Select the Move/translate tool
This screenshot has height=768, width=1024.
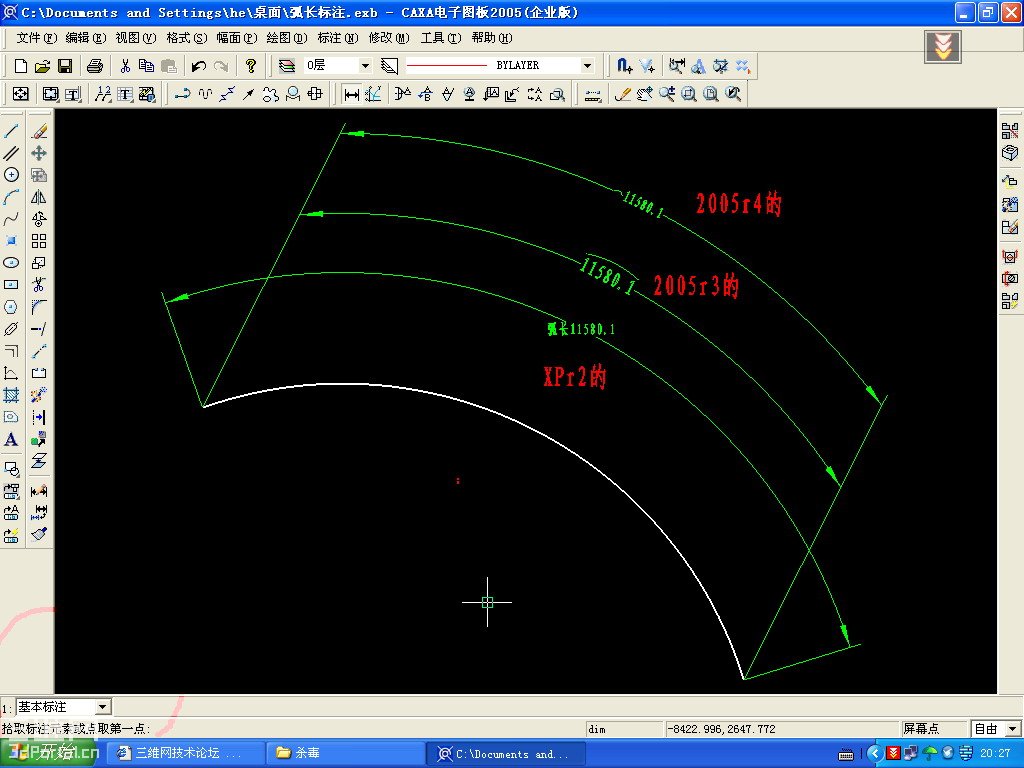[x=39, y=153]
